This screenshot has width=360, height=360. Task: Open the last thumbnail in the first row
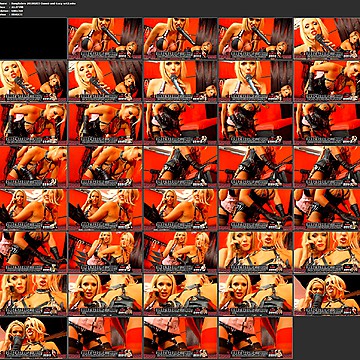[x=327, y=38]
